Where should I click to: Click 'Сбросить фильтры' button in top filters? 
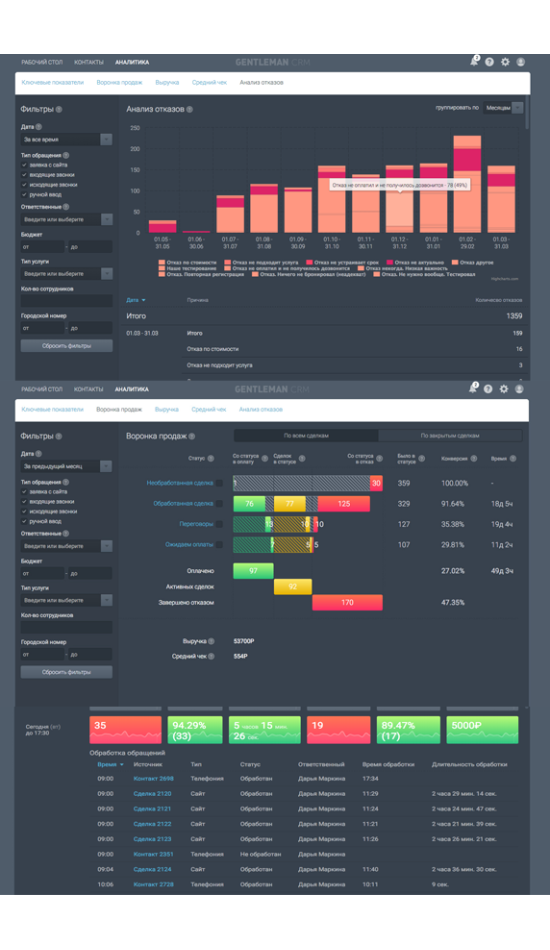[x=67, y=346]
